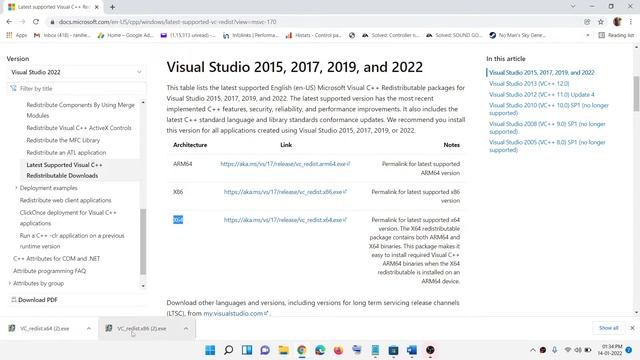Click the sidebar tree scrollbar thumb
The image size is (640, 360).
tap(143, 242)
